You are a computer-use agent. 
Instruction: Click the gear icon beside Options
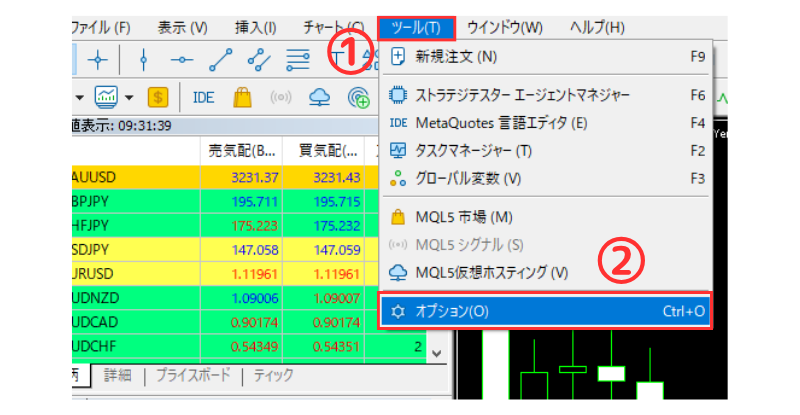[x=398, y=311]
